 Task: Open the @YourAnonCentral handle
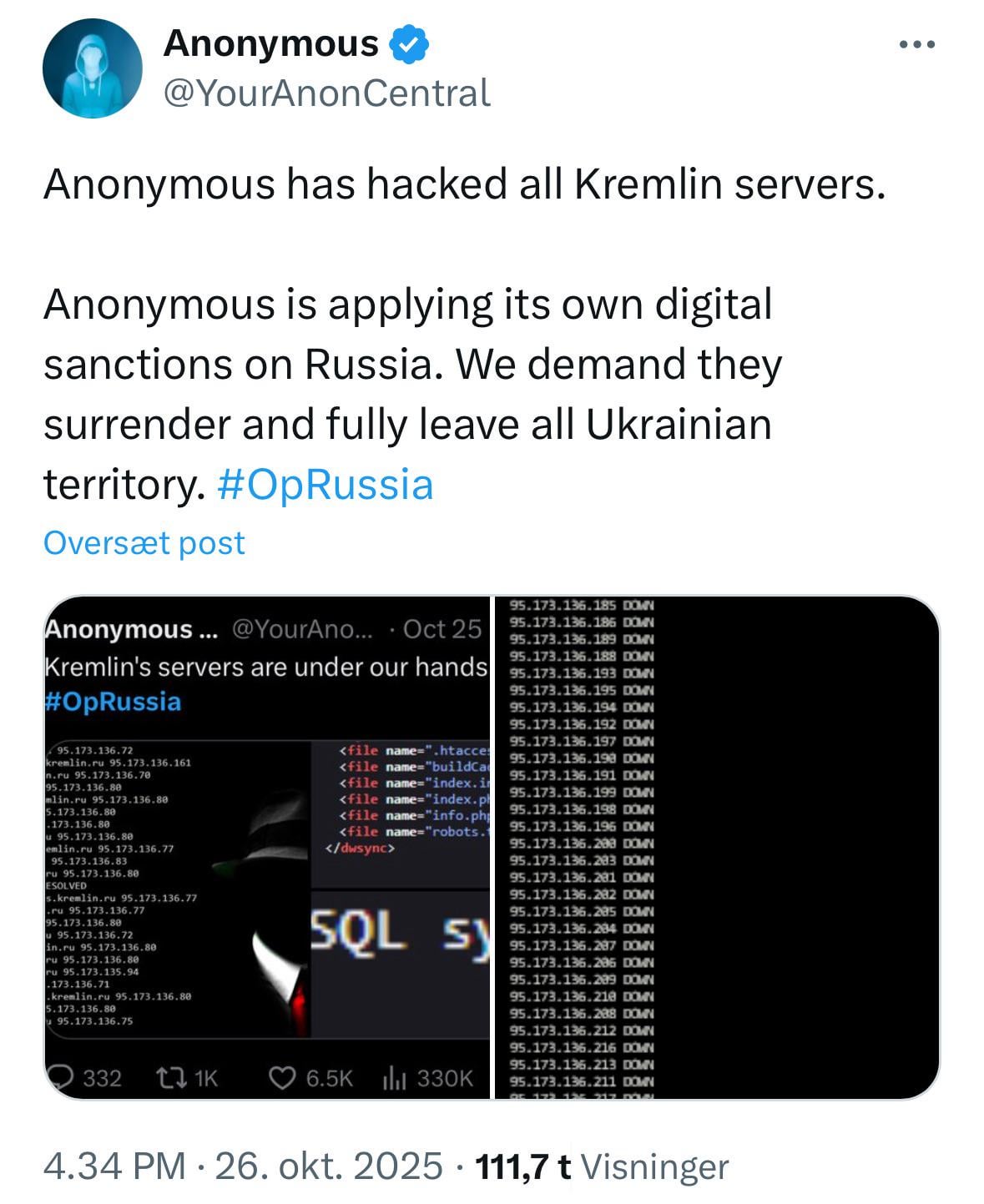[x=326, y=93]
